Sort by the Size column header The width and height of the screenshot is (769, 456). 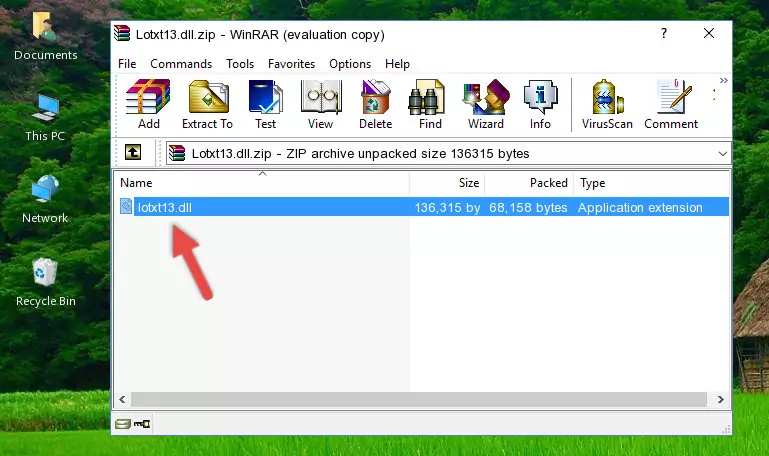click(x=447, y=183)
